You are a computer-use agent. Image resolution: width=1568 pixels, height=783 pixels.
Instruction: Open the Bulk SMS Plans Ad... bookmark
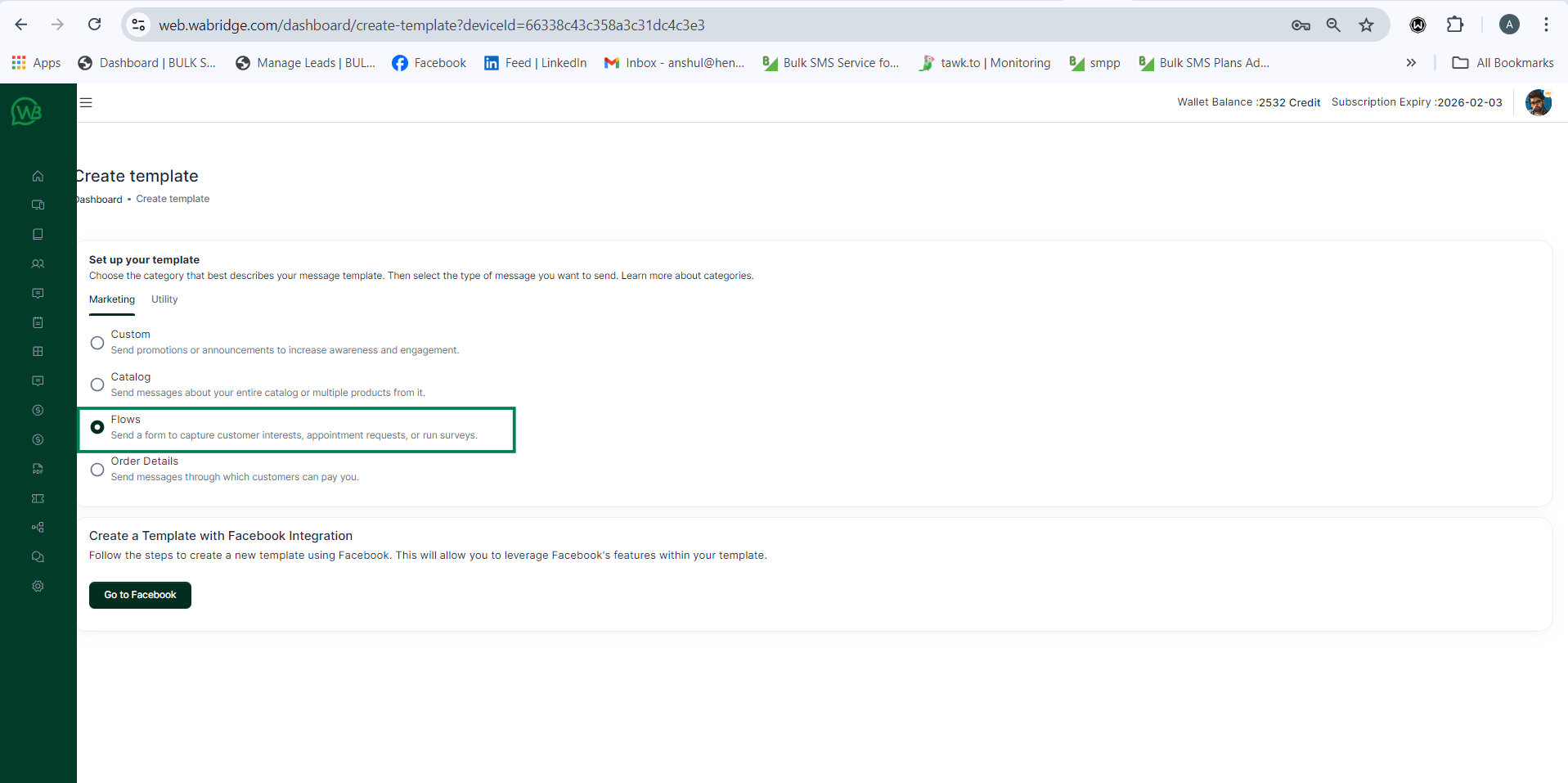click(1204, 63)
